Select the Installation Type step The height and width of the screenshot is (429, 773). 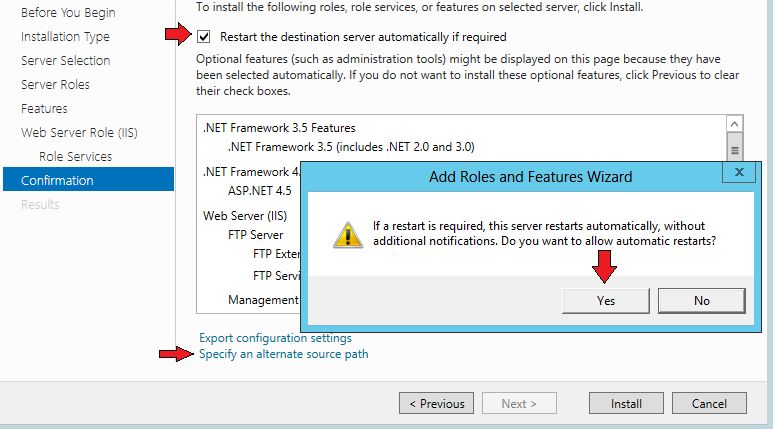click(65, 36)
